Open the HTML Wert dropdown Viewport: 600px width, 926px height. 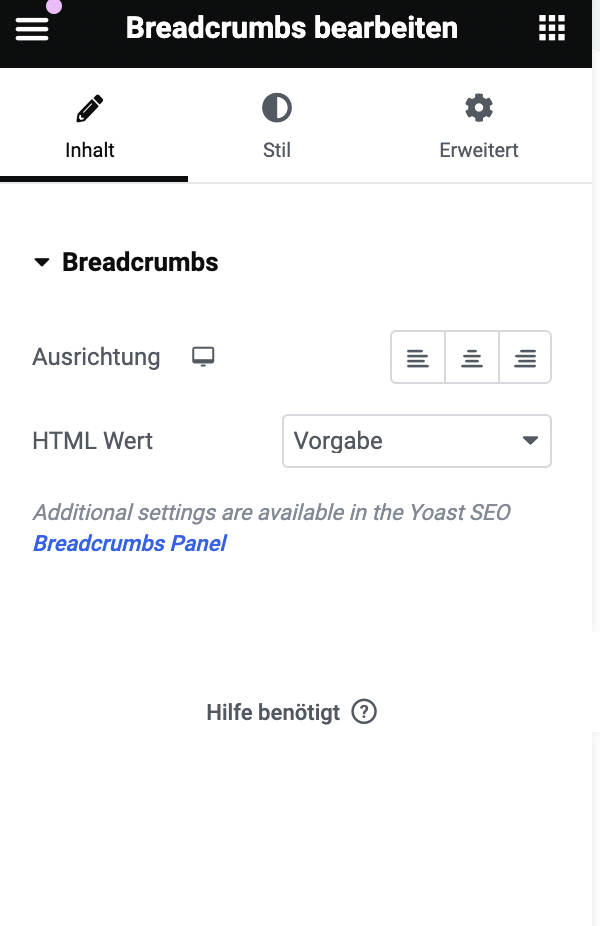click(417, 441)
